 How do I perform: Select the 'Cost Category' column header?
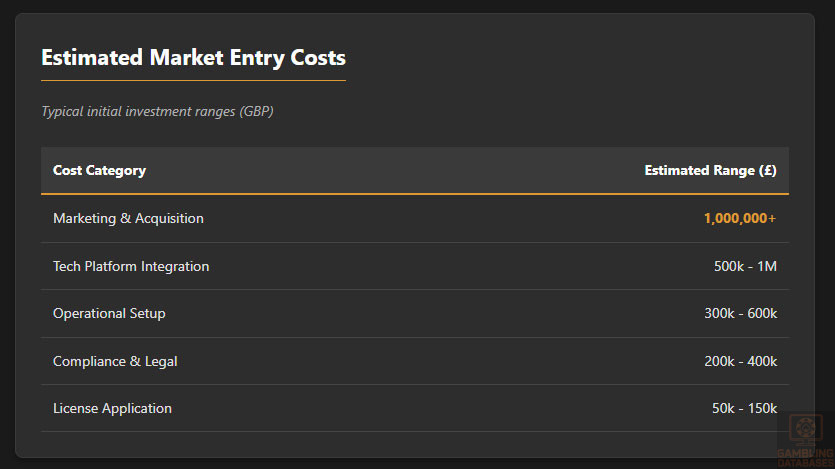click(x=99, y=170)
